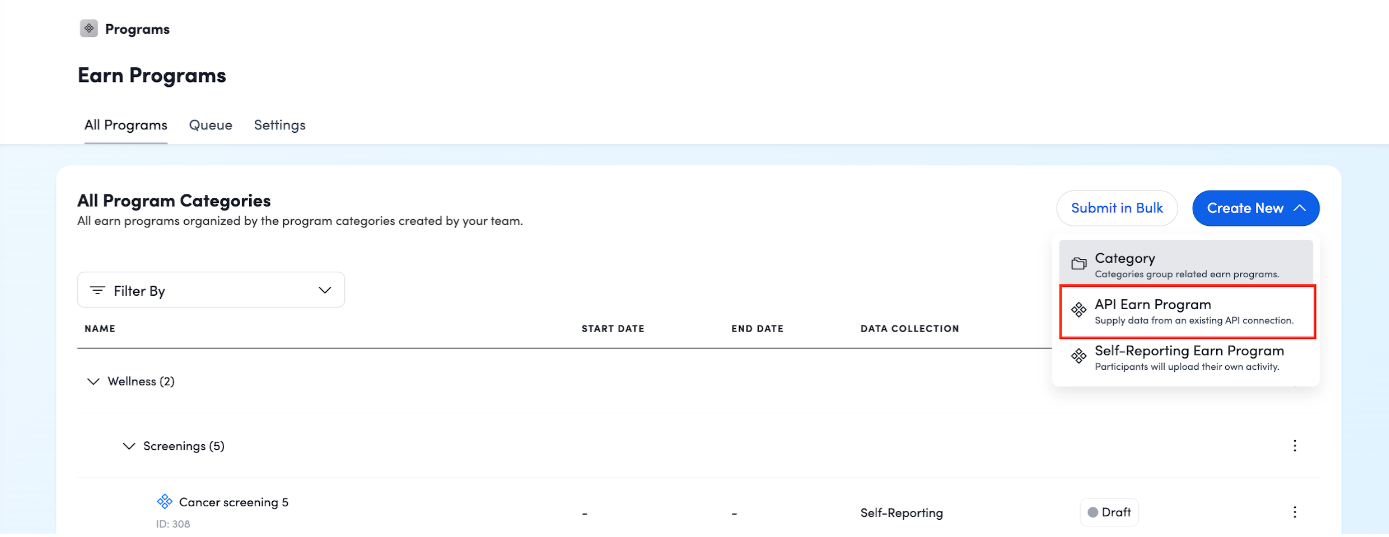This screenshot has height=537, width=1389.
Task: Open the Cancer screening 5 kebab menu
Action: click(x=1295, y=512)
